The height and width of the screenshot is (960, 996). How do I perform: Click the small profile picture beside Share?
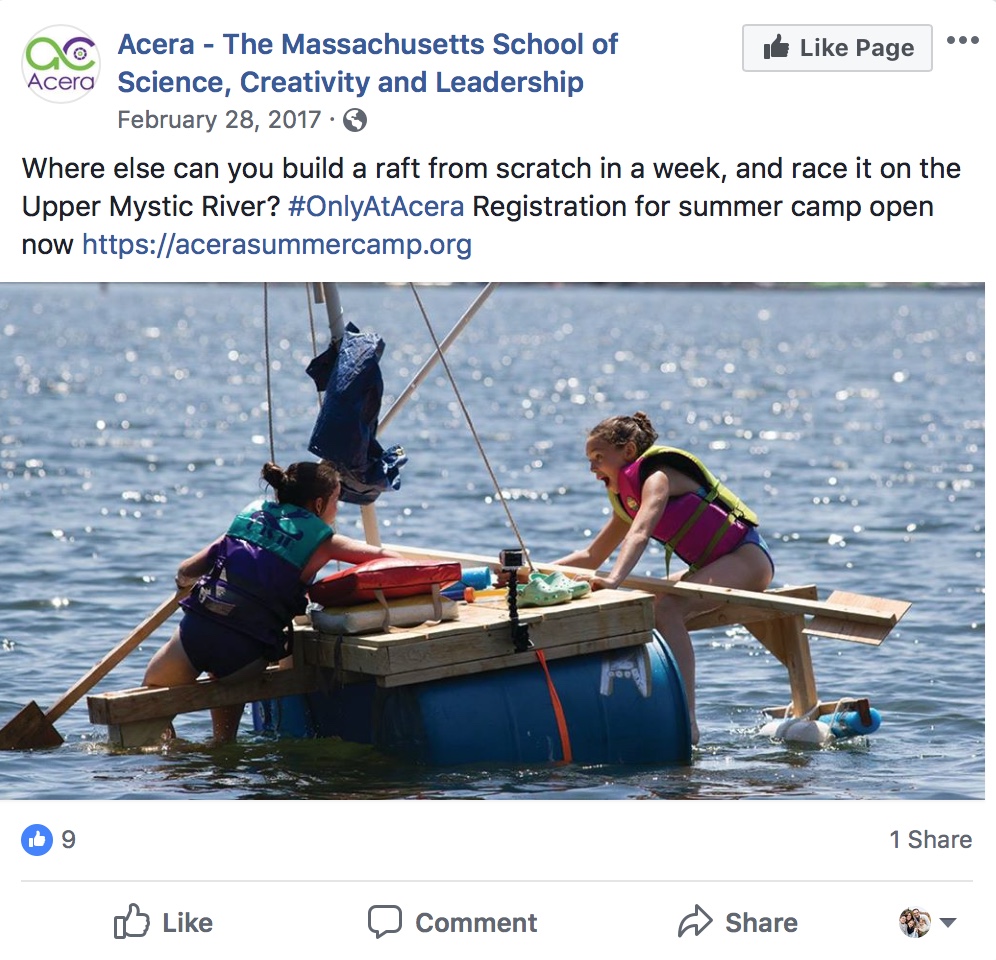coord(914,922)
